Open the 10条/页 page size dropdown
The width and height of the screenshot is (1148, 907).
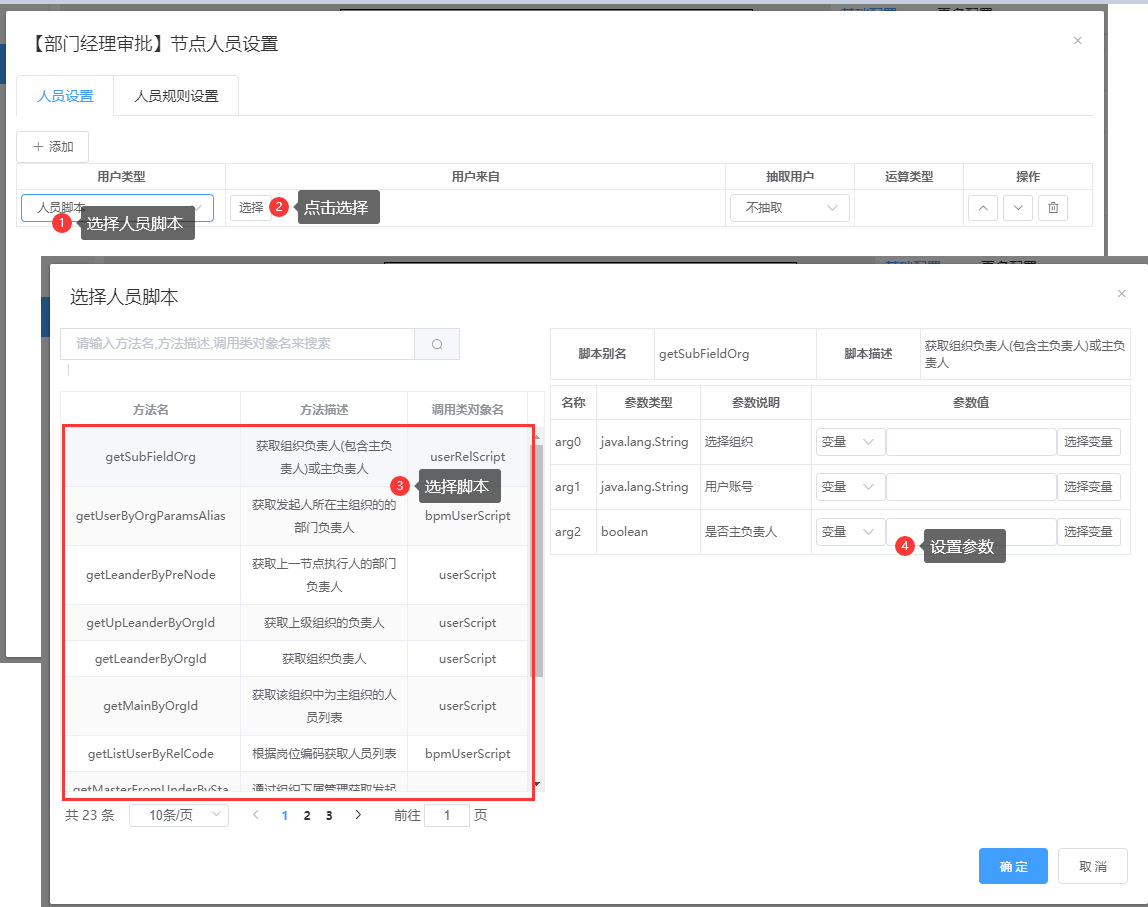(x=178, y=816)
